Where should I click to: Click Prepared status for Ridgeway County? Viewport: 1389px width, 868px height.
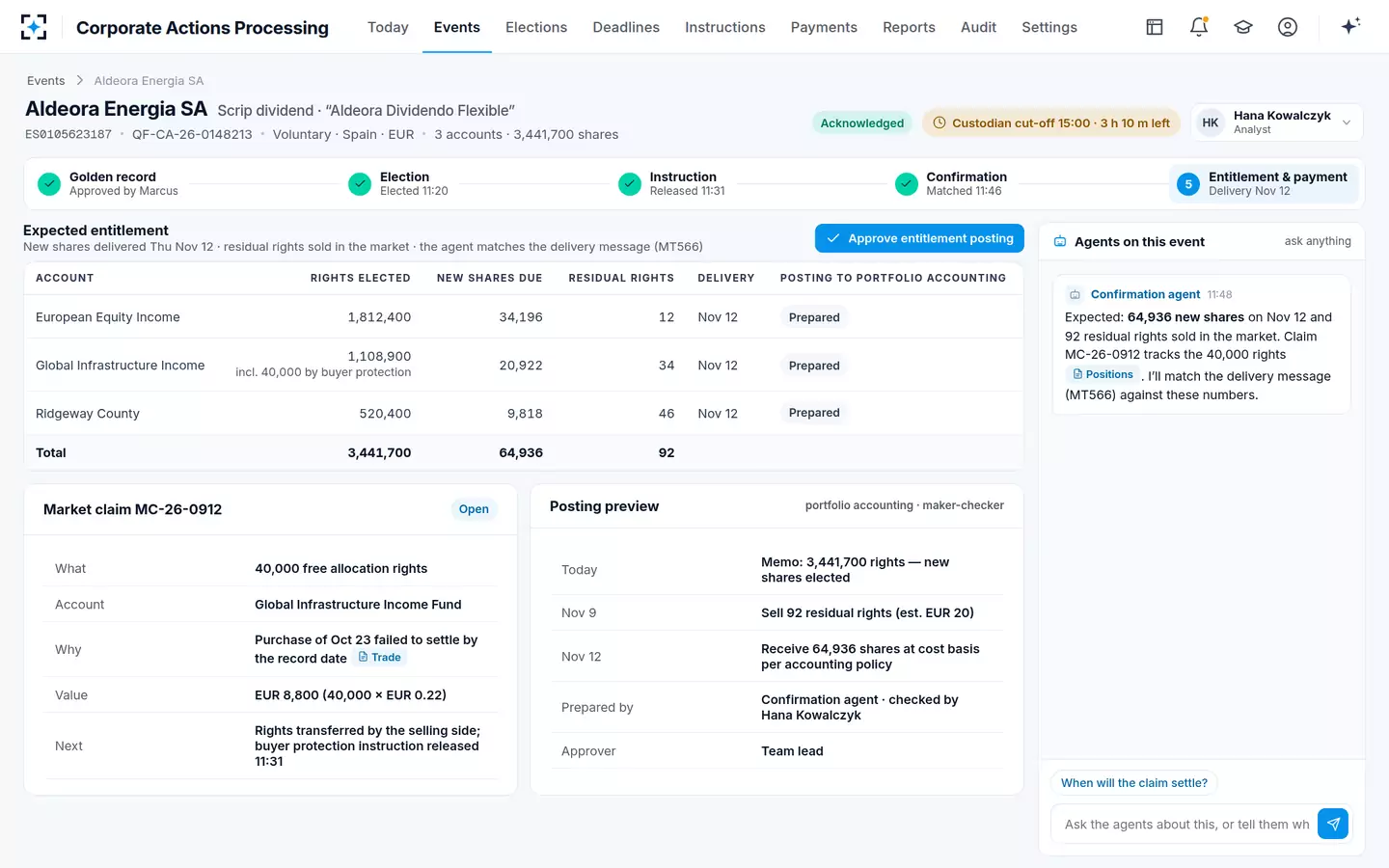814,413
